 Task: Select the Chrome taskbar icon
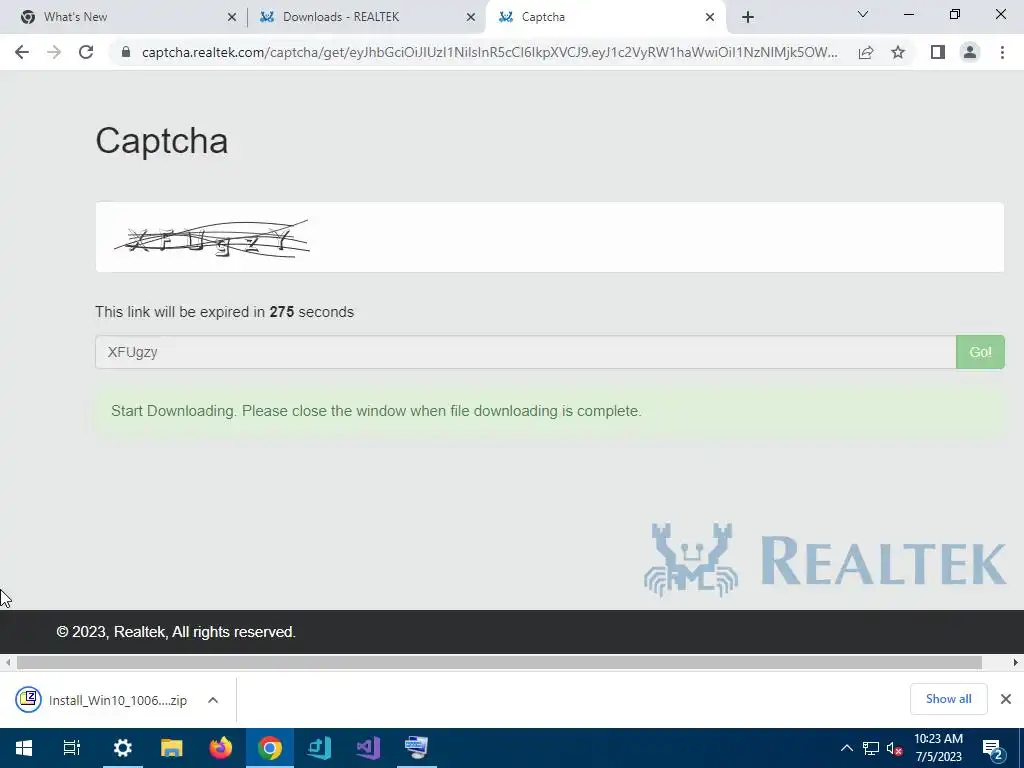coord(270,747)
